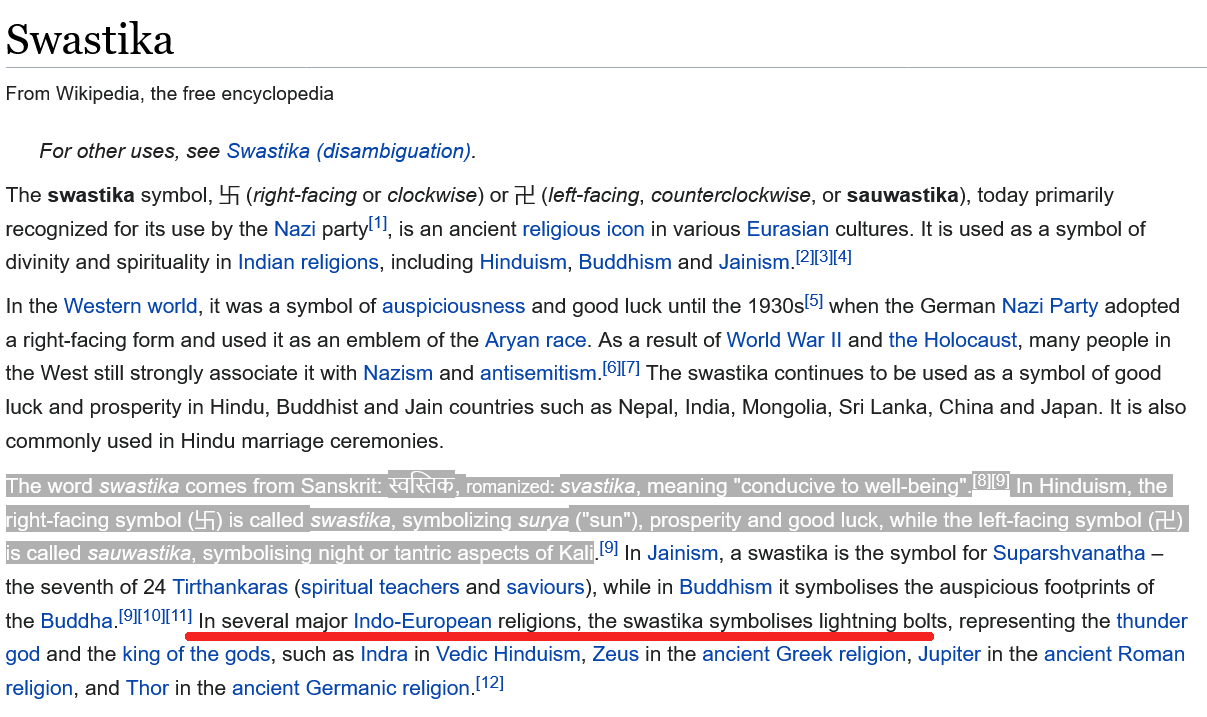Jump to reference [11]
Image resolution: width=1207 pixels, height=717 pixels.
pyautogui.click(x=178, y=616)
